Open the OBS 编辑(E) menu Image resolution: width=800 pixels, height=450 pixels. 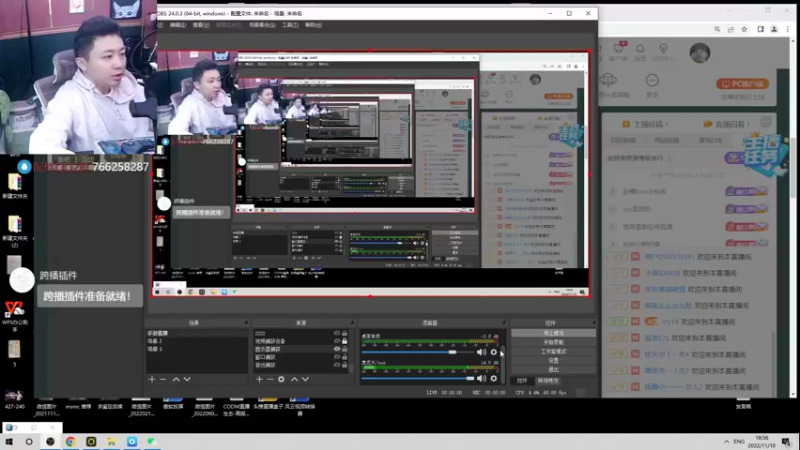point(178,25)
